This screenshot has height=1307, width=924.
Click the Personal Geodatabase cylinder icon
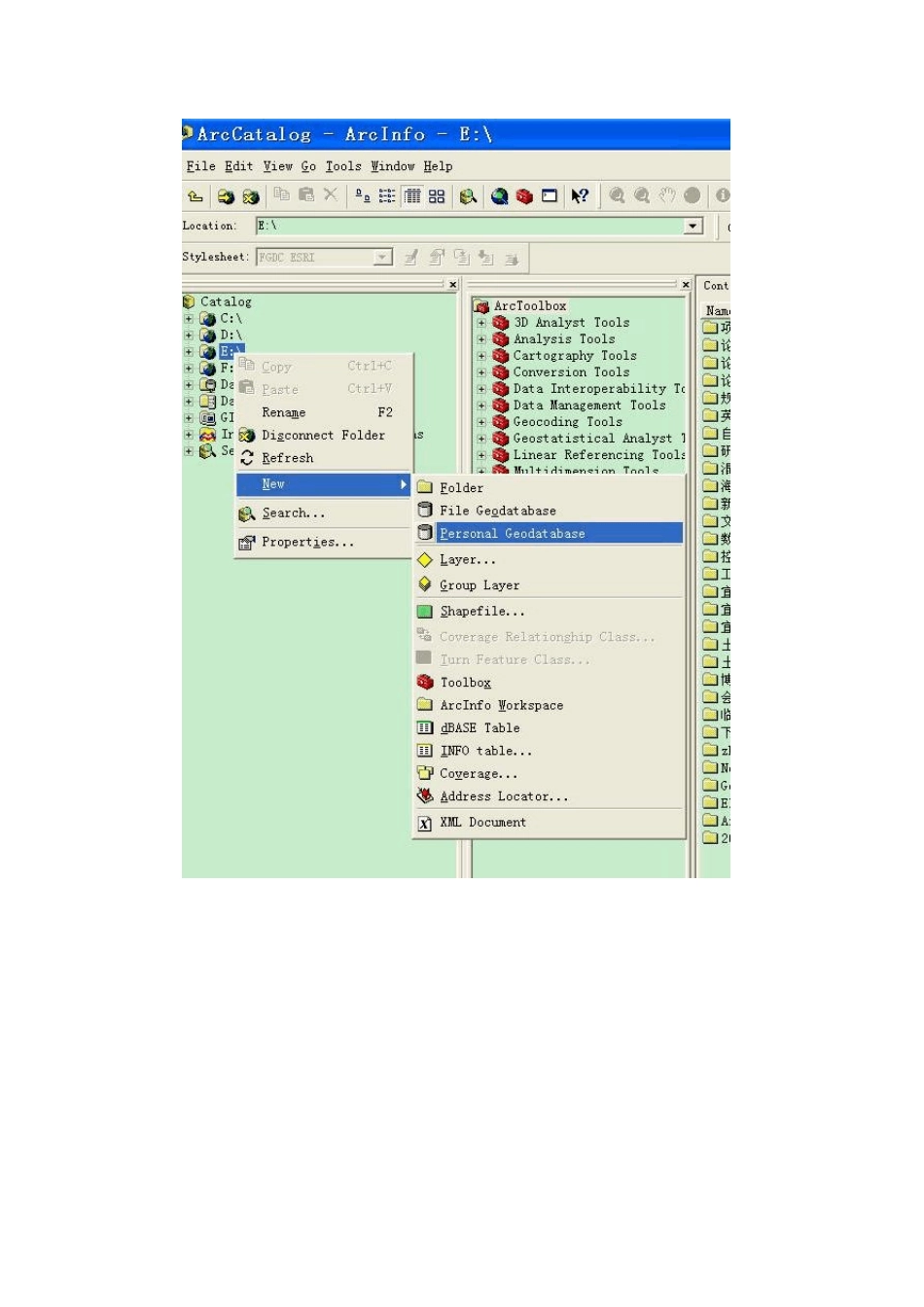[425, 533]
